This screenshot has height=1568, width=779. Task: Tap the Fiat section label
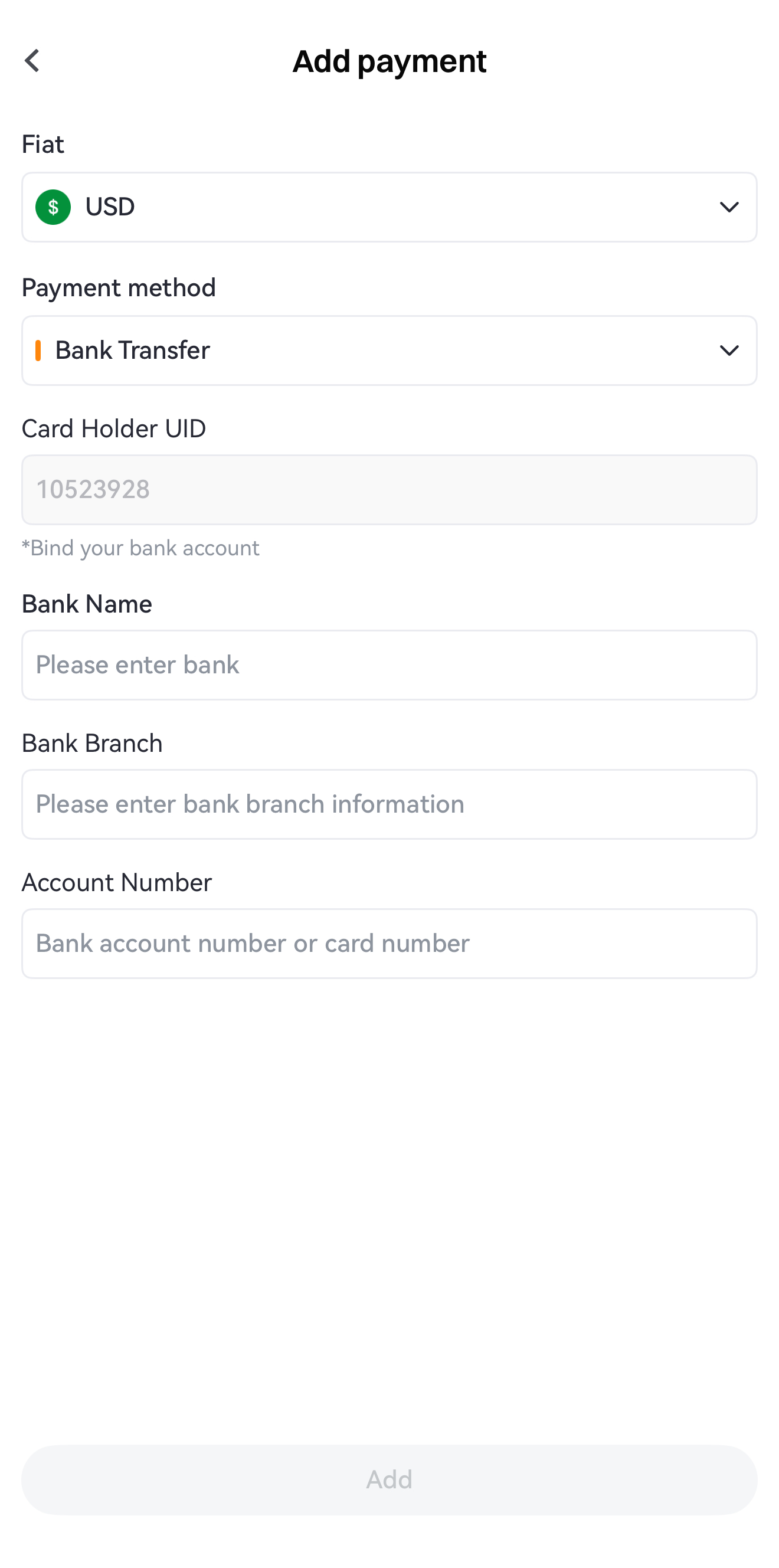click(43, 145)
